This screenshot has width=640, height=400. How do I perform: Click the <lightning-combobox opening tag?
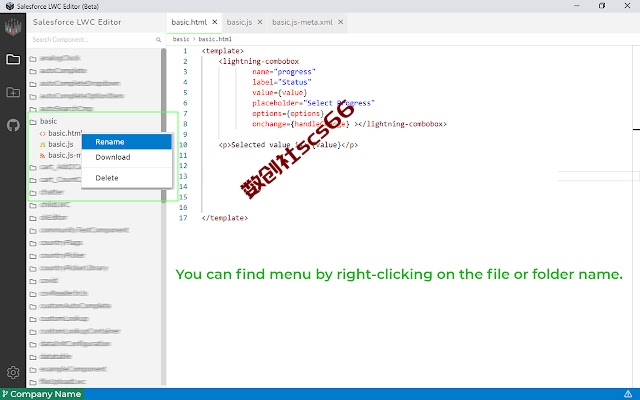click(x=258, y=61)
